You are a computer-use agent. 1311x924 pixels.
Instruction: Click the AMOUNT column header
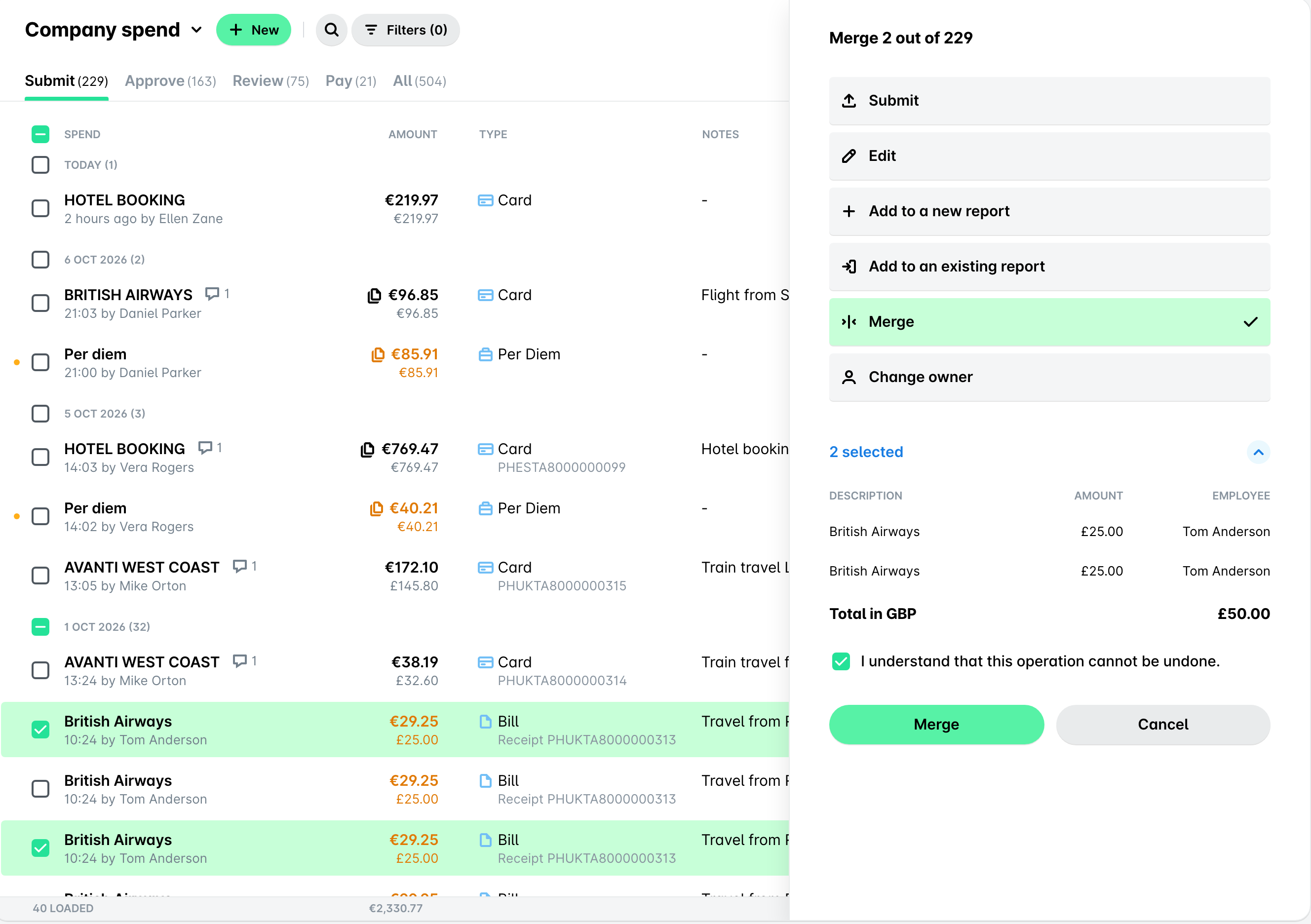click(413, 134)
